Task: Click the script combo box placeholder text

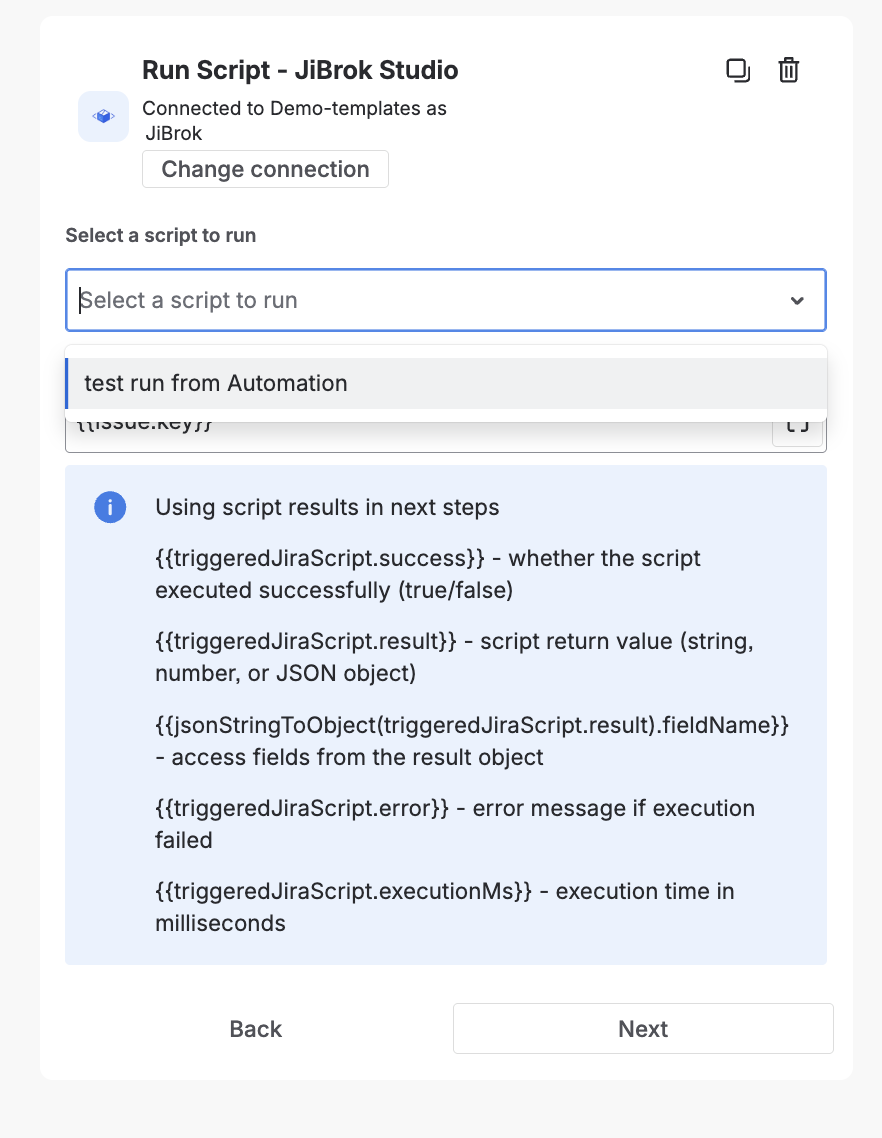Action: tap(190, 301)
